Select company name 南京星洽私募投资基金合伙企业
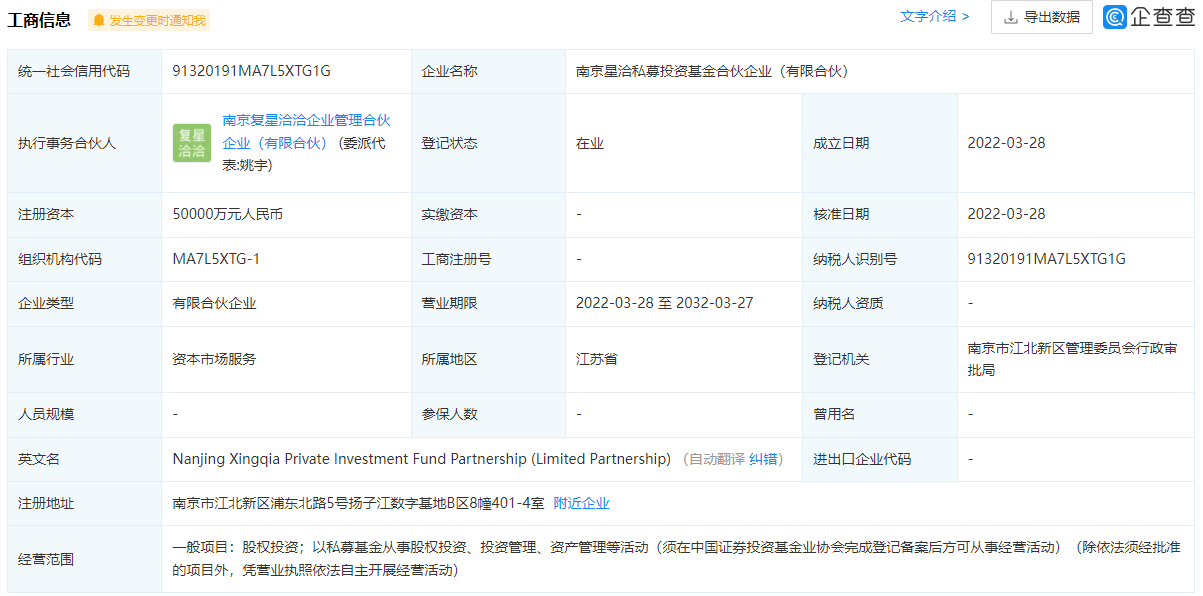This screenshot has height=596, width=1203. (711, 71)
